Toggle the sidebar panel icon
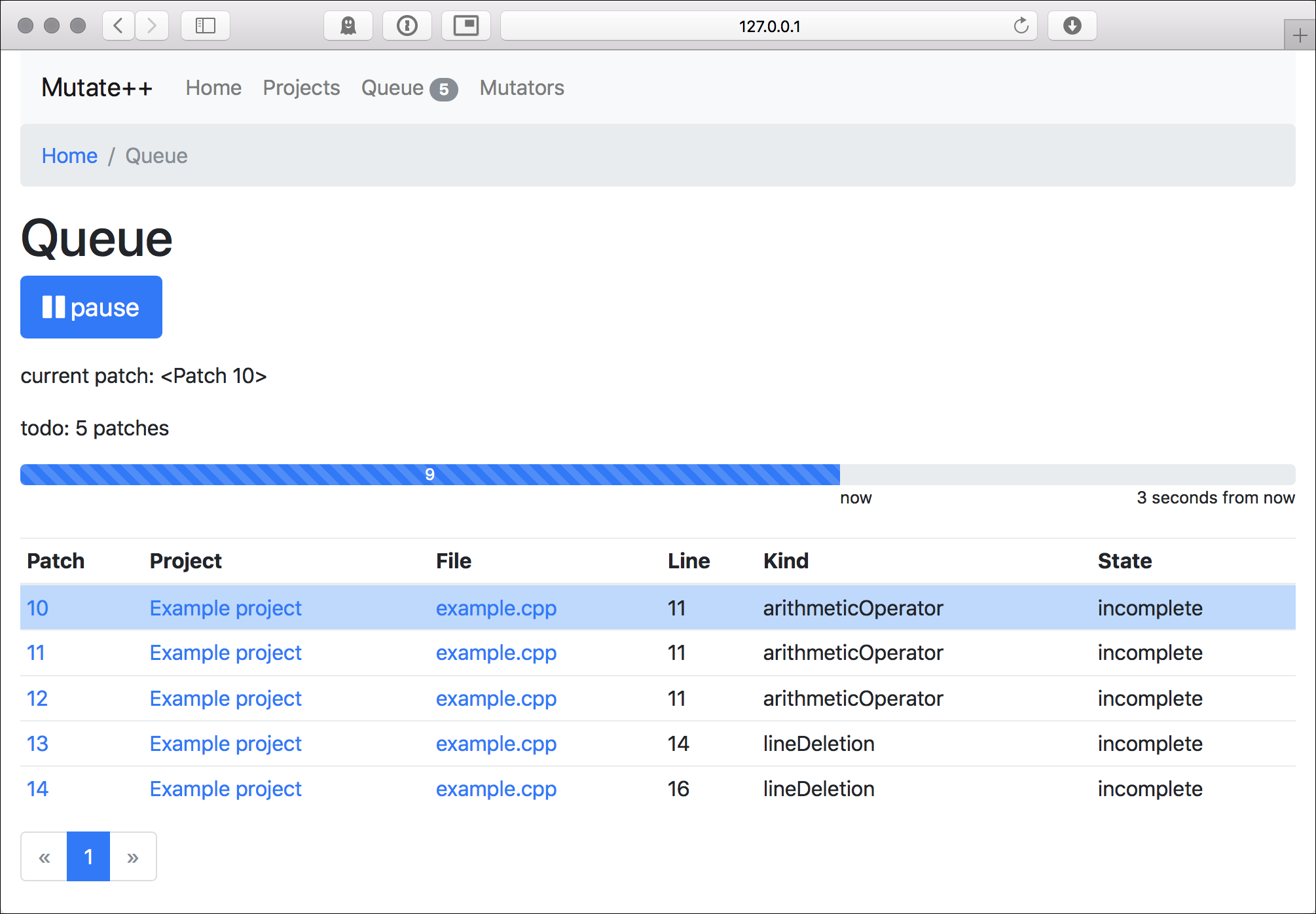1316x914 pixels. 205,26
